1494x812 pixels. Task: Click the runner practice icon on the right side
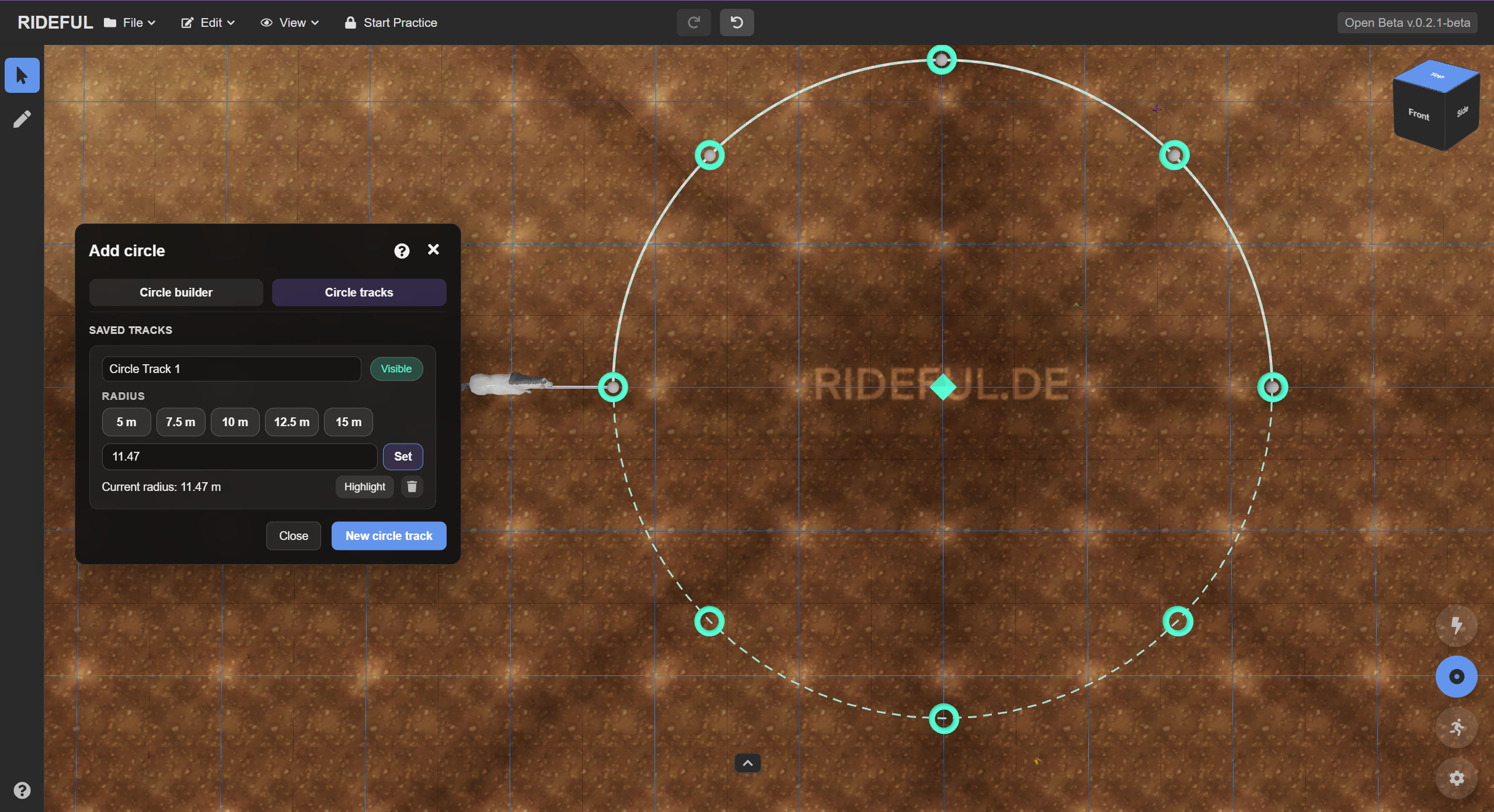[1456, 727]
